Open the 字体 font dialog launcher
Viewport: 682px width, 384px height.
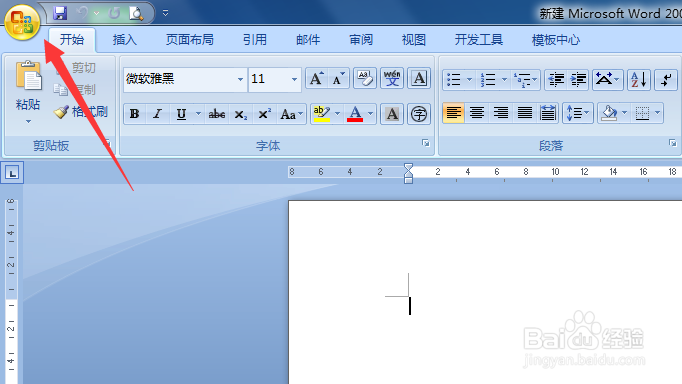[x=426, y=143]
